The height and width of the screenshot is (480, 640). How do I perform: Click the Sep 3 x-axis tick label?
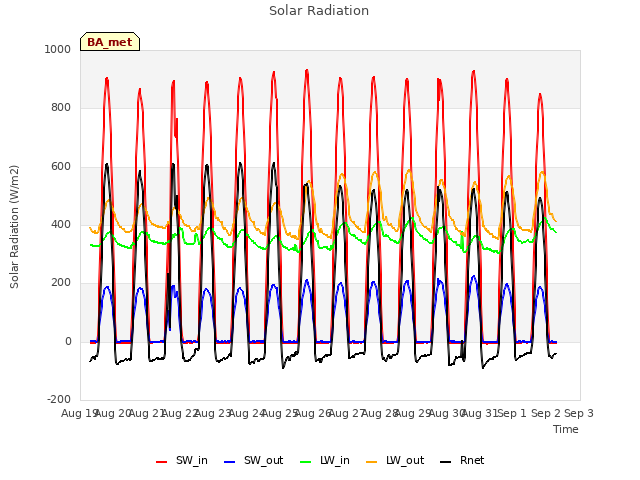(x=579, y=413)
